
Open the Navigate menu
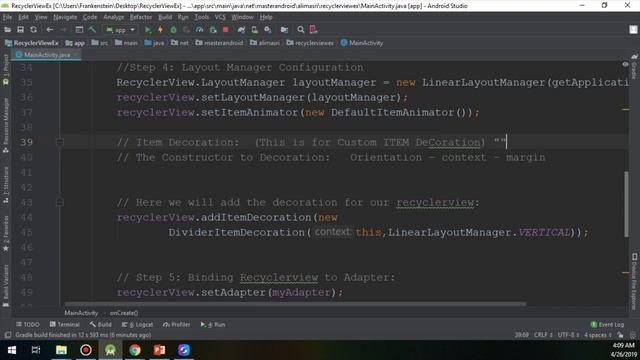point(65,17)
